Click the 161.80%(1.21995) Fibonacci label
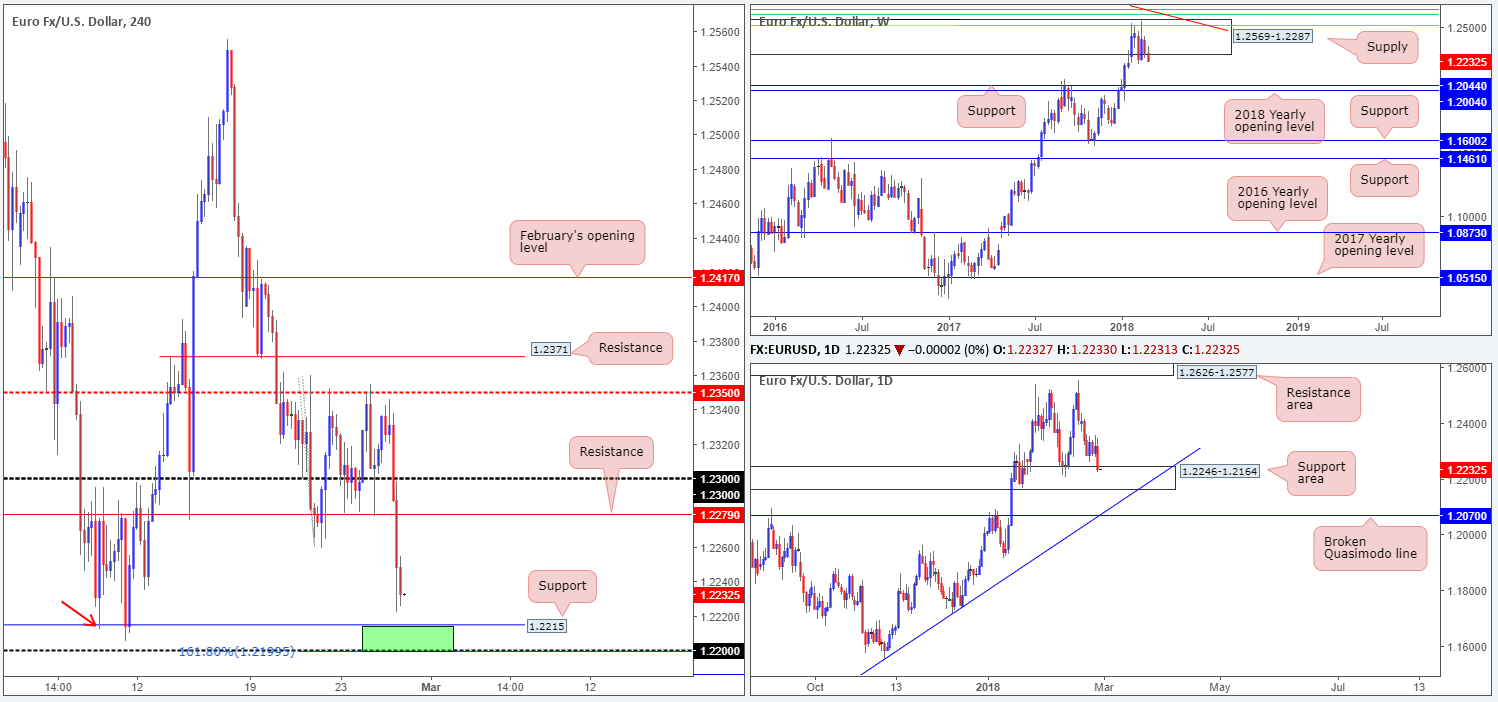Screen dimensions: 1498x702 coord(237,652)
